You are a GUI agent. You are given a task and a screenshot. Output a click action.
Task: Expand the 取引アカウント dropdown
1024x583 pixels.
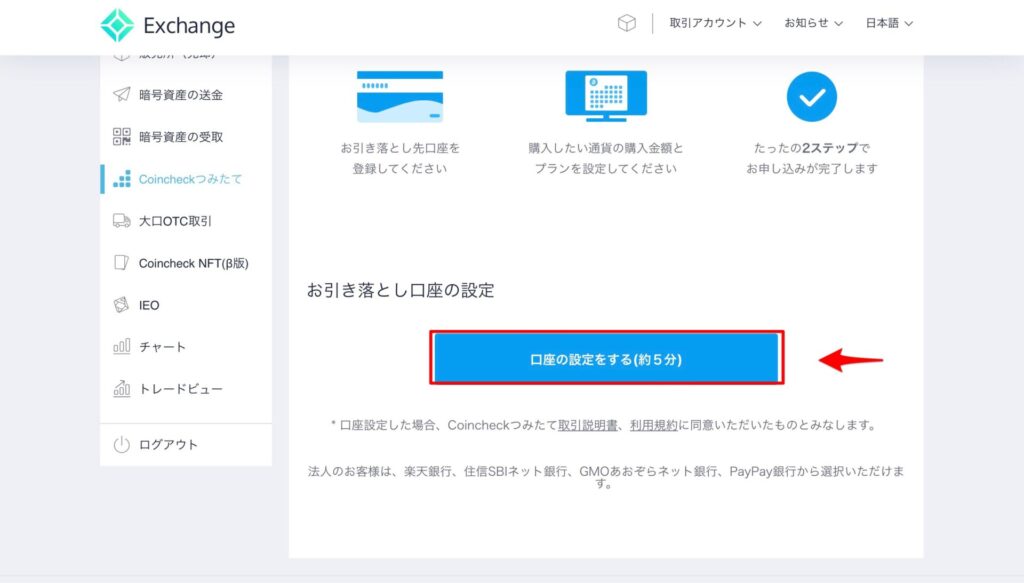[715, 23]
